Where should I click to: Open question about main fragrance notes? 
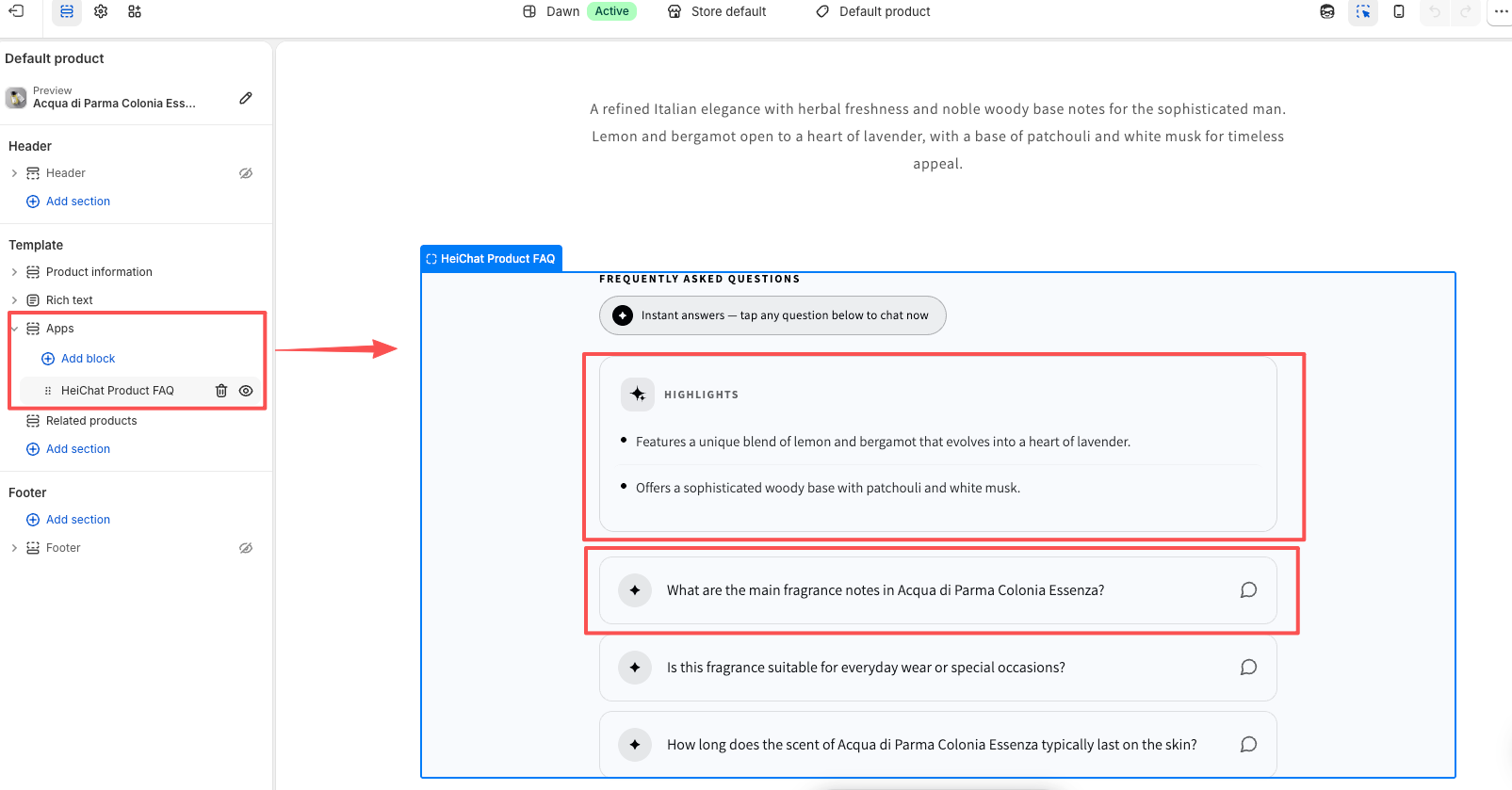click(938, 590)
